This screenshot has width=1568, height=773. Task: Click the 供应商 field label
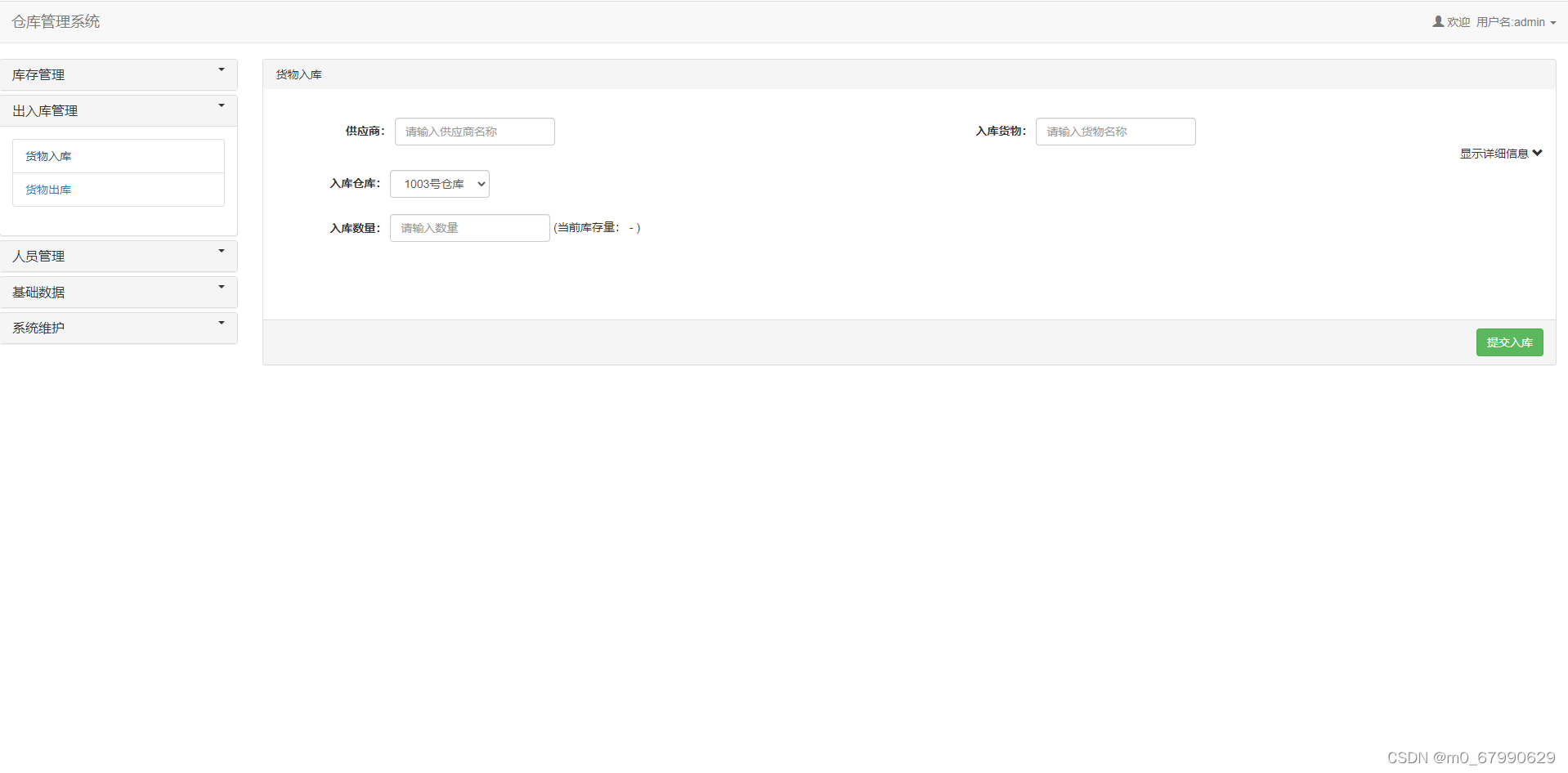(x=365, y=131)
